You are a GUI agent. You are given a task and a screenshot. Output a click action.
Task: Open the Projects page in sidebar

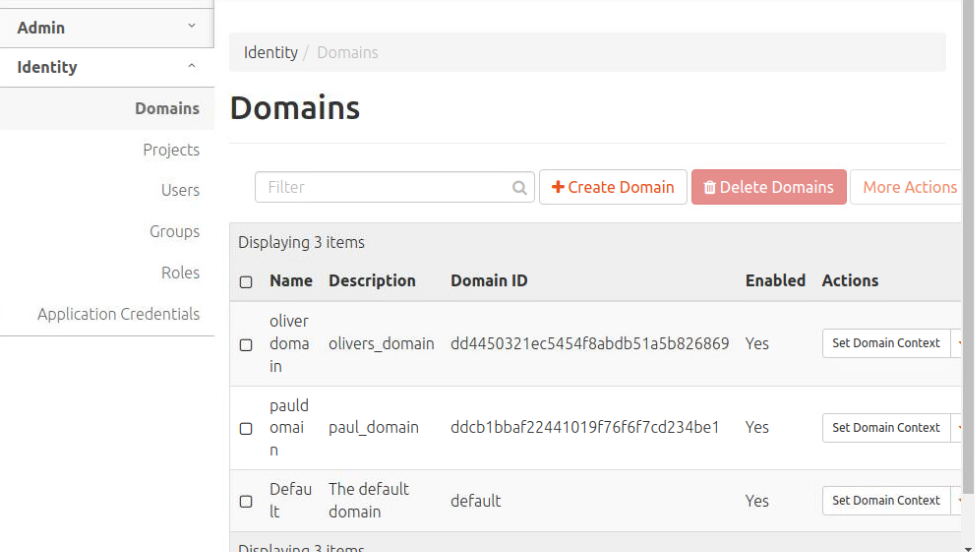click(x=171, y=150)
